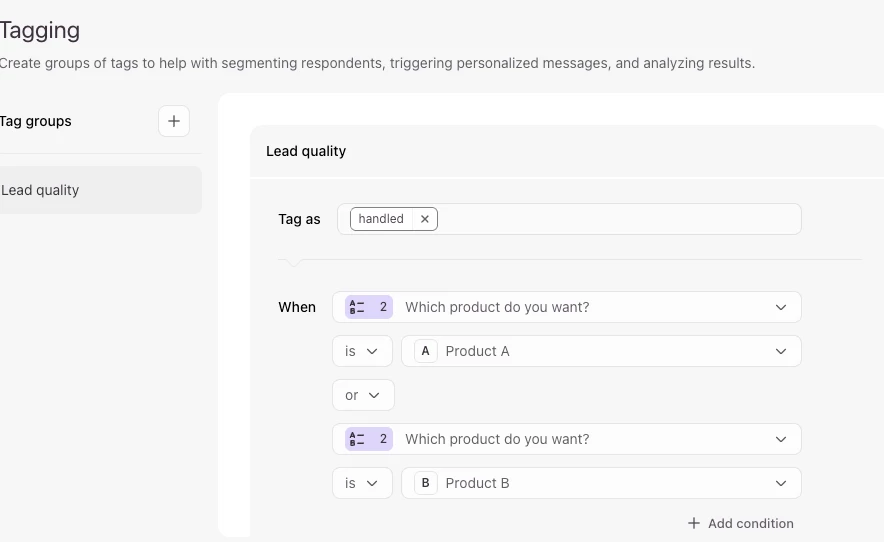Click the letter B badge for Product B
The image size is (884, 542).
coord(425,483)
